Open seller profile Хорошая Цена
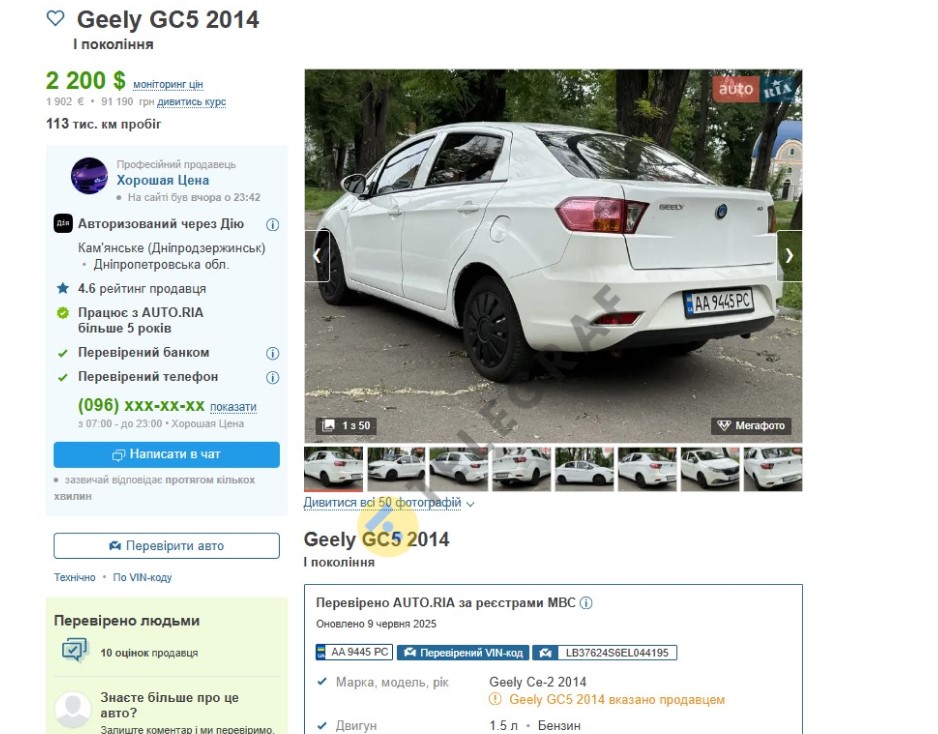 [x=163, y=180]
